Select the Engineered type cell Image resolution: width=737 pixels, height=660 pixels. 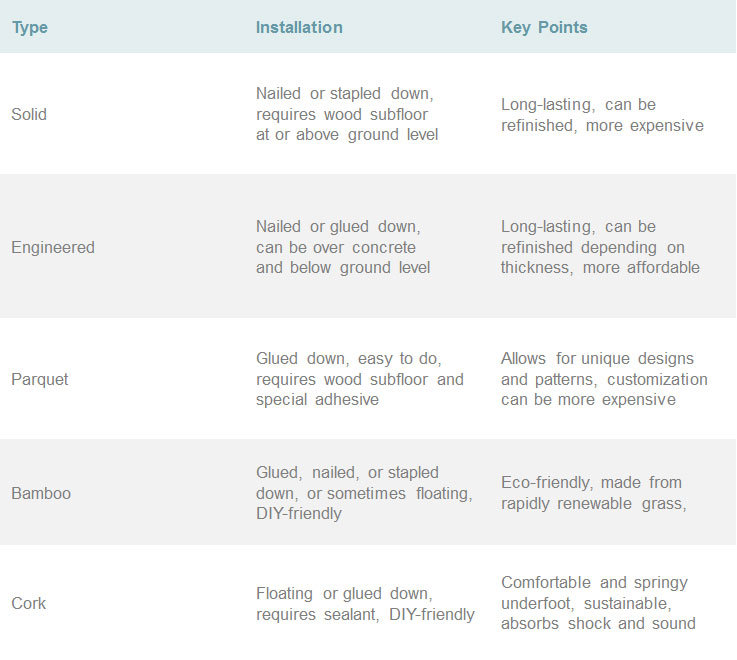coord(51,247)
